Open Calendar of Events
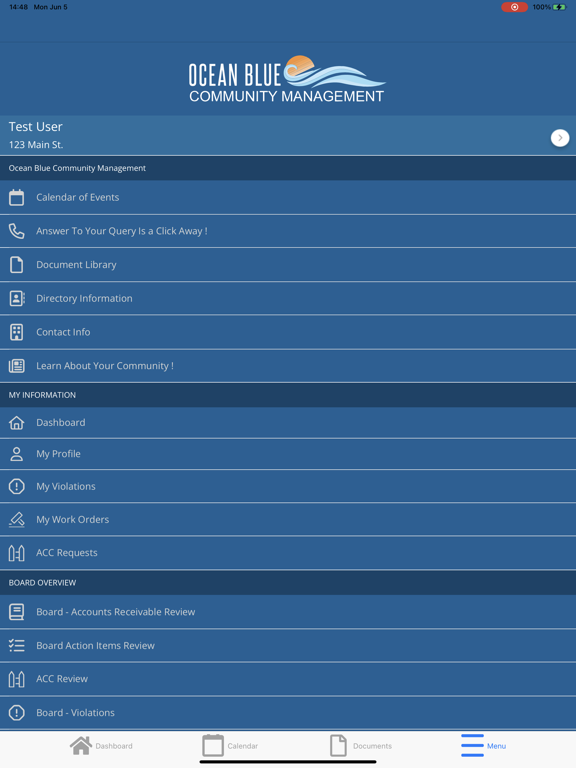576x768 pixels. [288, 197]
